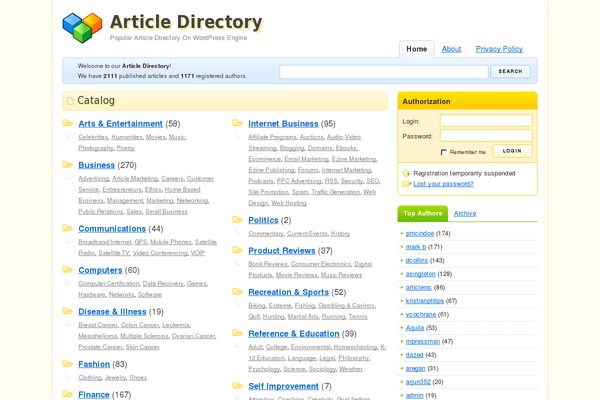Open the Martial Arts subcategory

pyautogui.click(x=303, y=317)
